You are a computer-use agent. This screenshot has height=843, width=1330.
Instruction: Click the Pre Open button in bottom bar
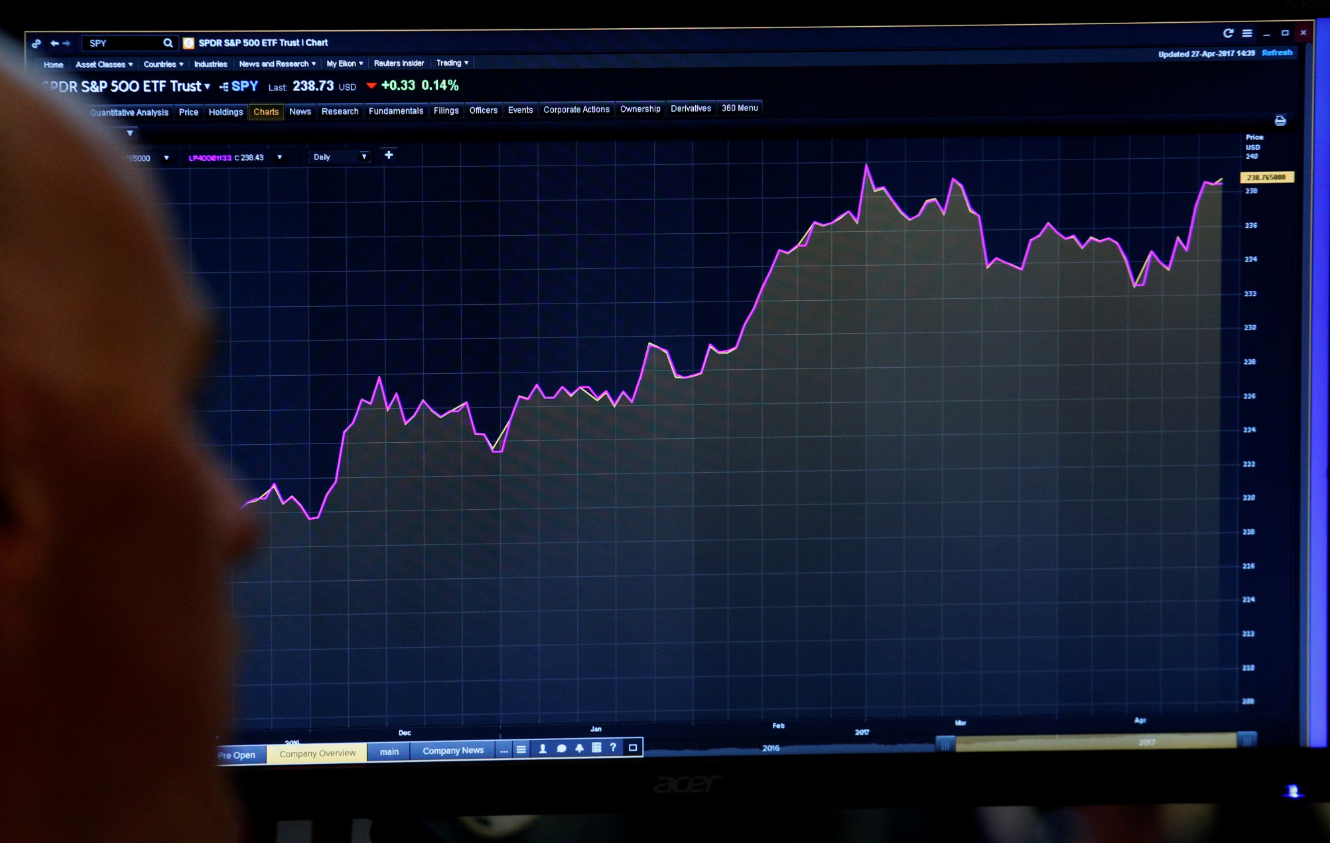(x=237, y=755)
